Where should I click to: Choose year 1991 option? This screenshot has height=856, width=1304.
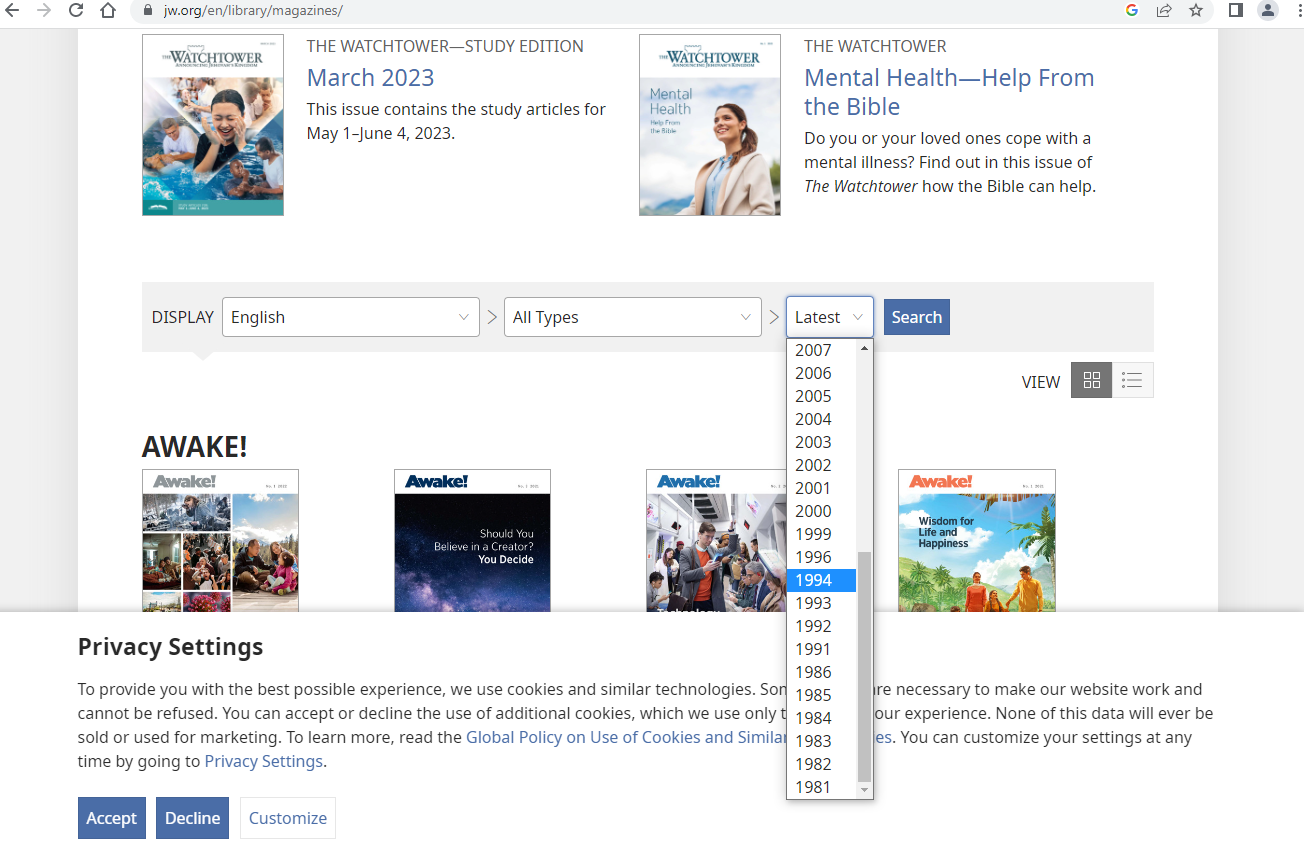821,649
